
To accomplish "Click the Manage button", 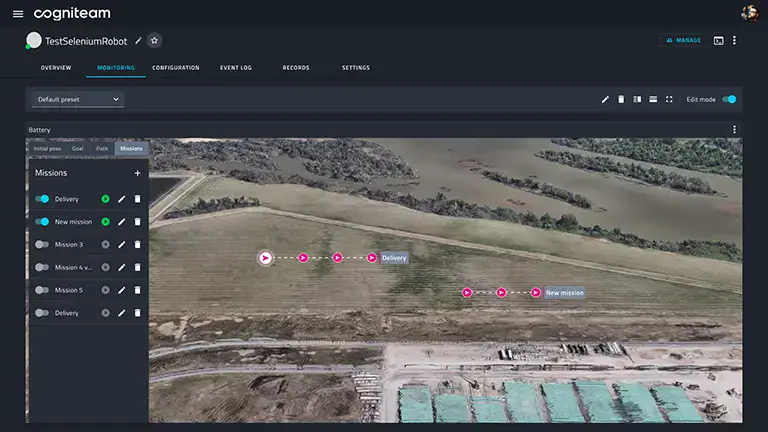I will (x=684, y=40).
